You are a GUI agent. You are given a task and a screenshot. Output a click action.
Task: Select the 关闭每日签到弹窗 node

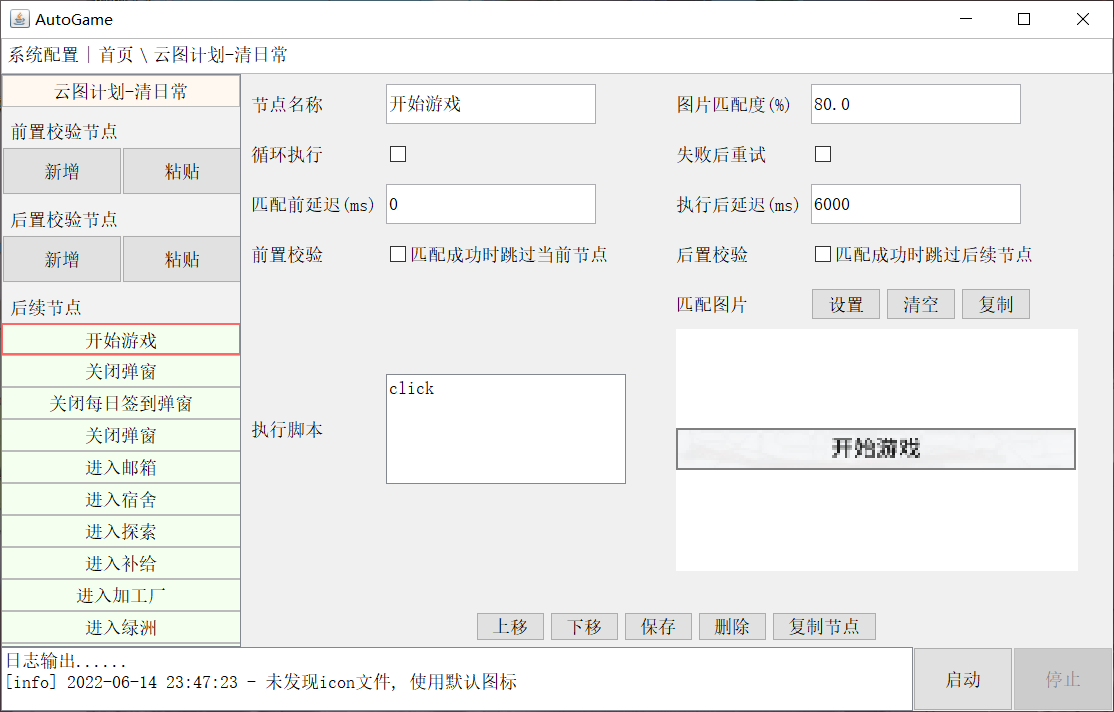tap(121, 404)
